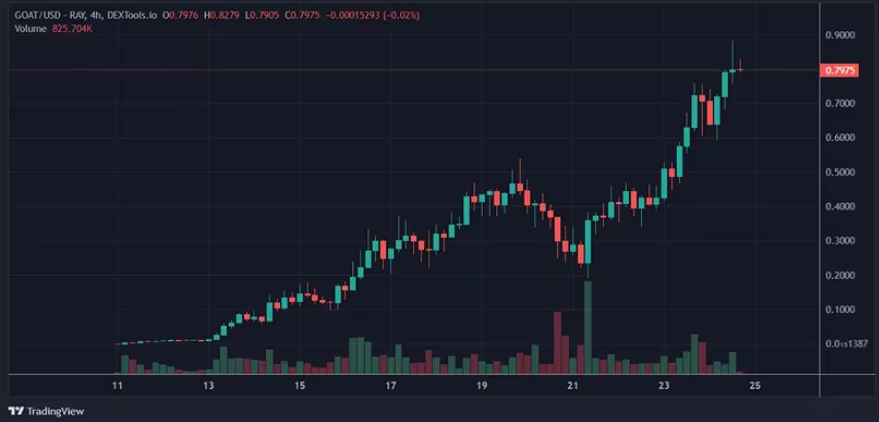Click the C0.7975 close value in legend

302,15
